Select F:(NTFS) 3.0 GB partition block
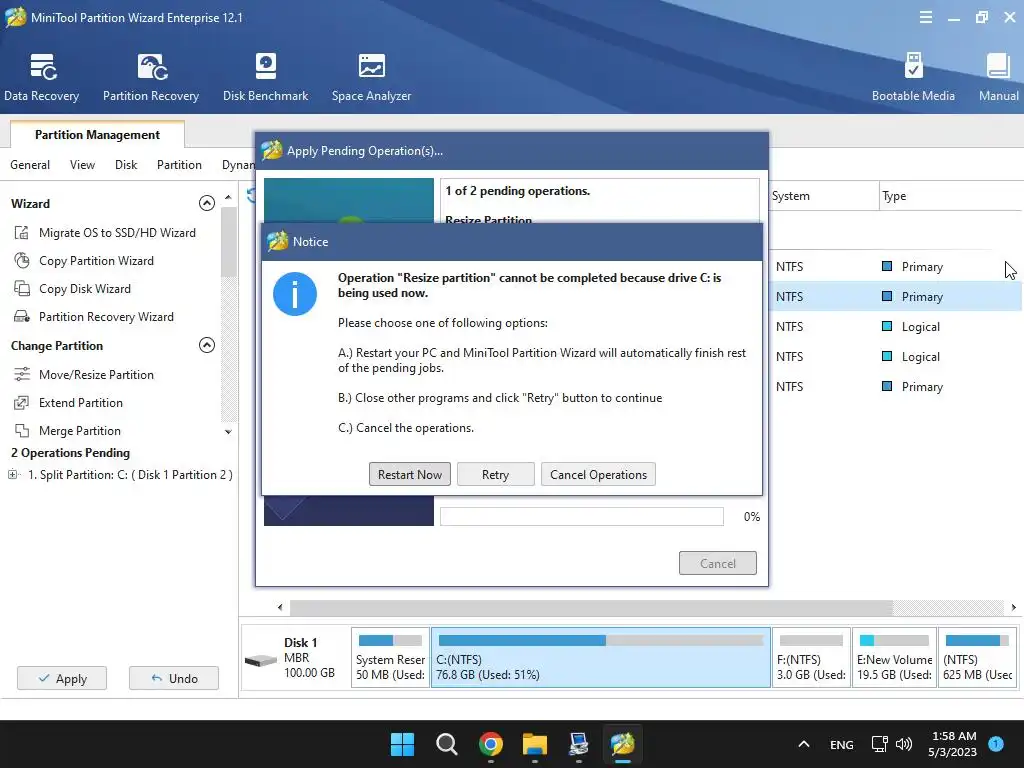This screenshot has height=768, width=1024. click(x=811, y=658)
